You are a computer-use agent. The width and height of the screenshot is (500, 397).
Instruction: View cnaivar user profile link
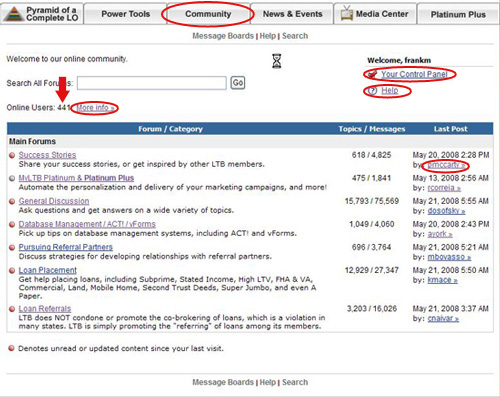(443, 319)
